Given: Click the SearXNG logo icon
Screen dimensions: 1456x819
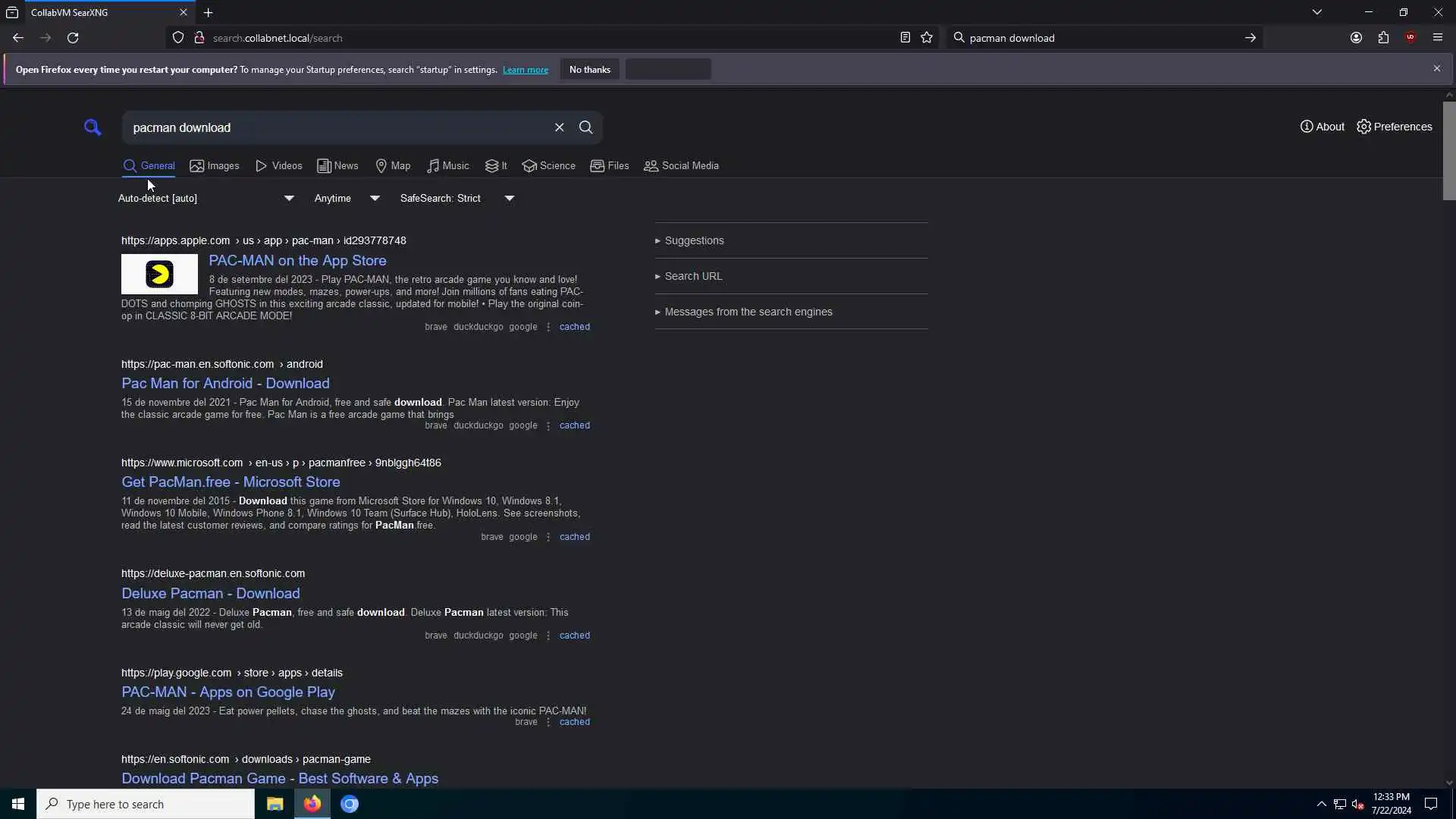Looking at the screenshot, I should point(93,127).
